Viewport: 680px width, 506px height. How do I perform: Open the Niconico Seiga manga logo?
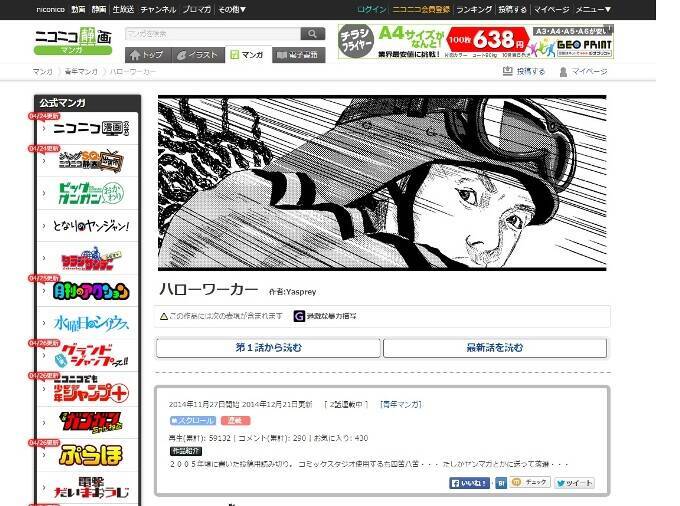(73, 42)
